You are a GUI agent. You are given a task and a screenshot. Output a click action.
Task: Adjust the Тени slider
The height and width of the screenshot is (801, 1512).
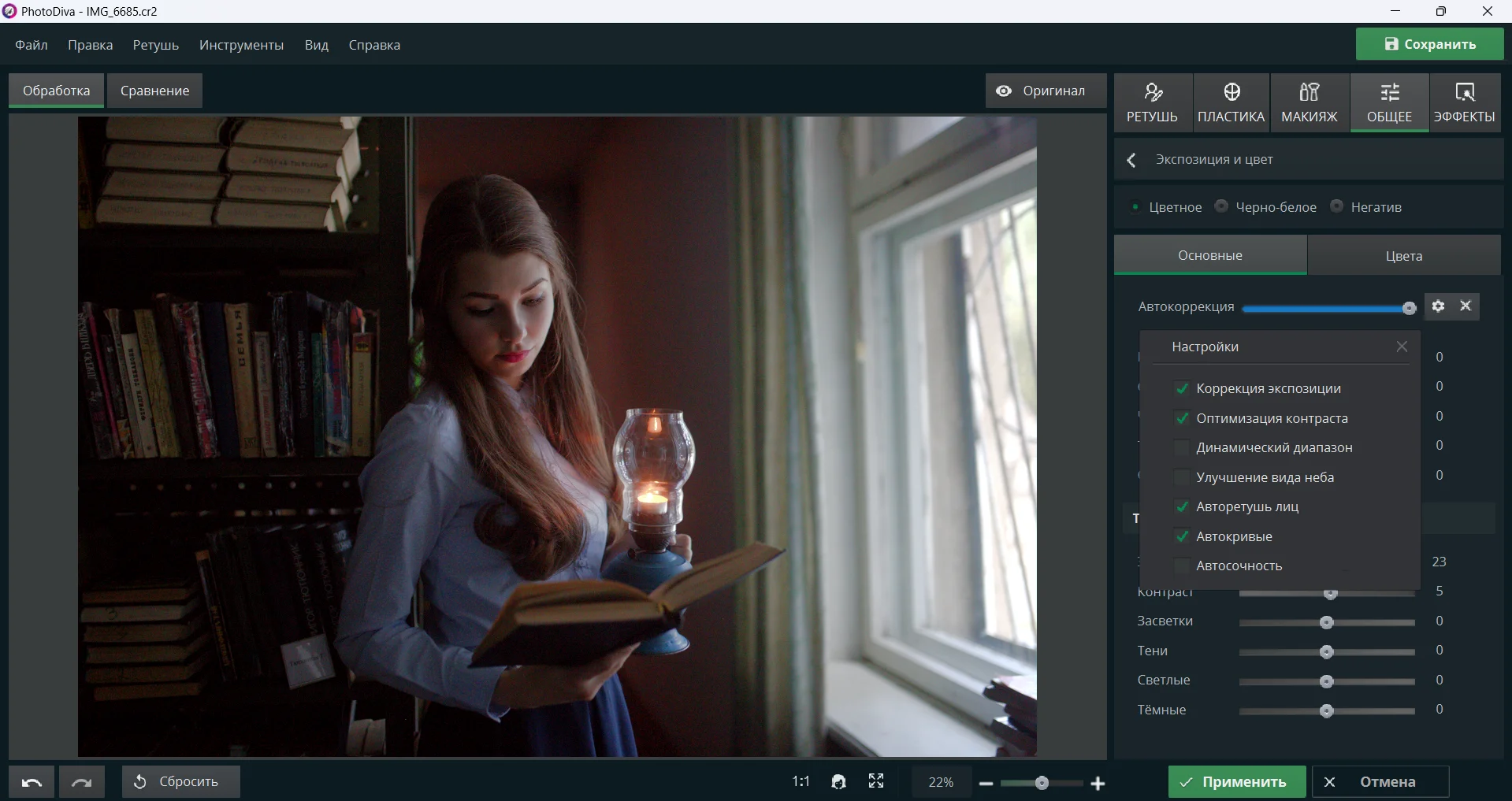click(x=1327, y=651)
